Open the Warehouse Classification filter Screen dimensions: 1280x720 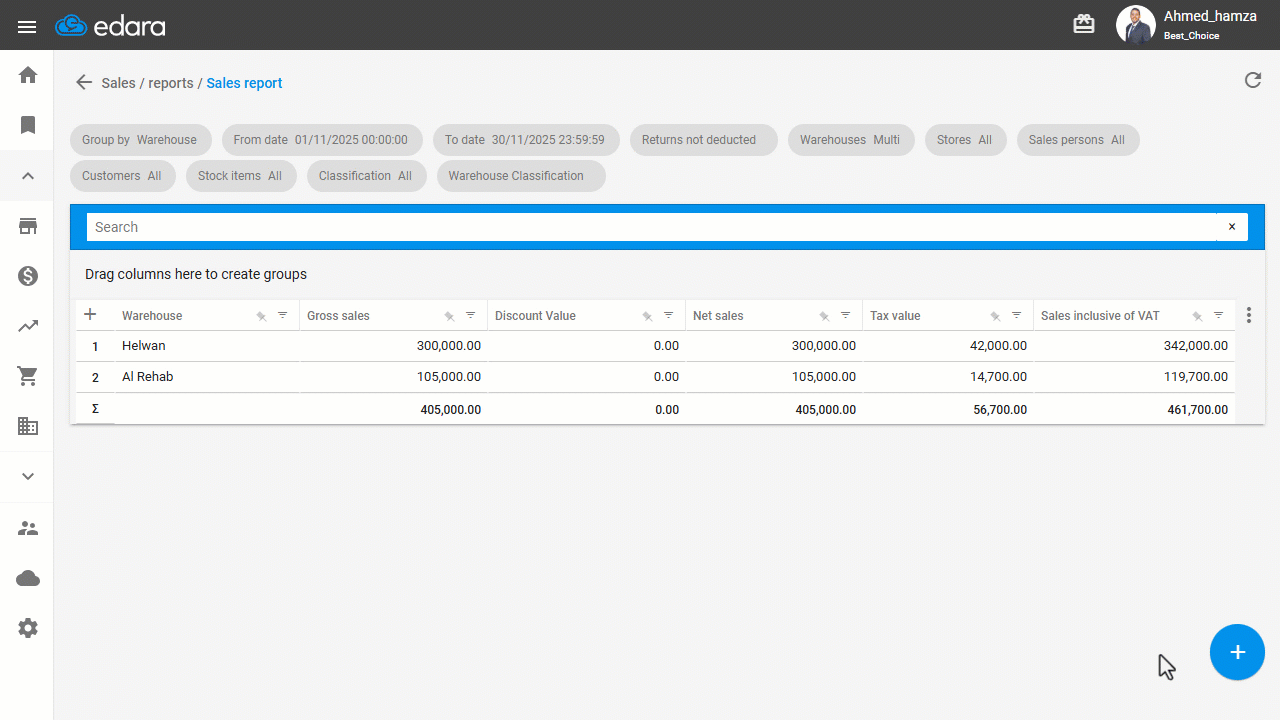pyautogui.click(x=521, y=176)
